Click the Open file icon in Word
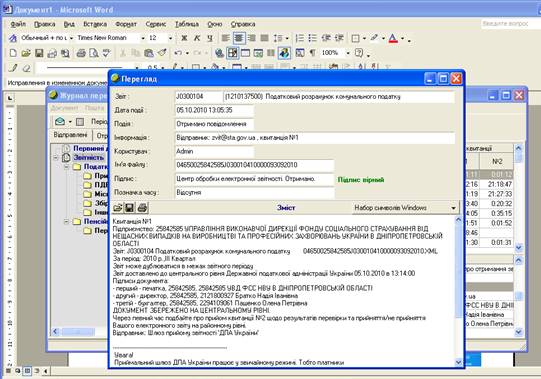The height and width of the screenshot is (379, 541). [x=26, y=53]
